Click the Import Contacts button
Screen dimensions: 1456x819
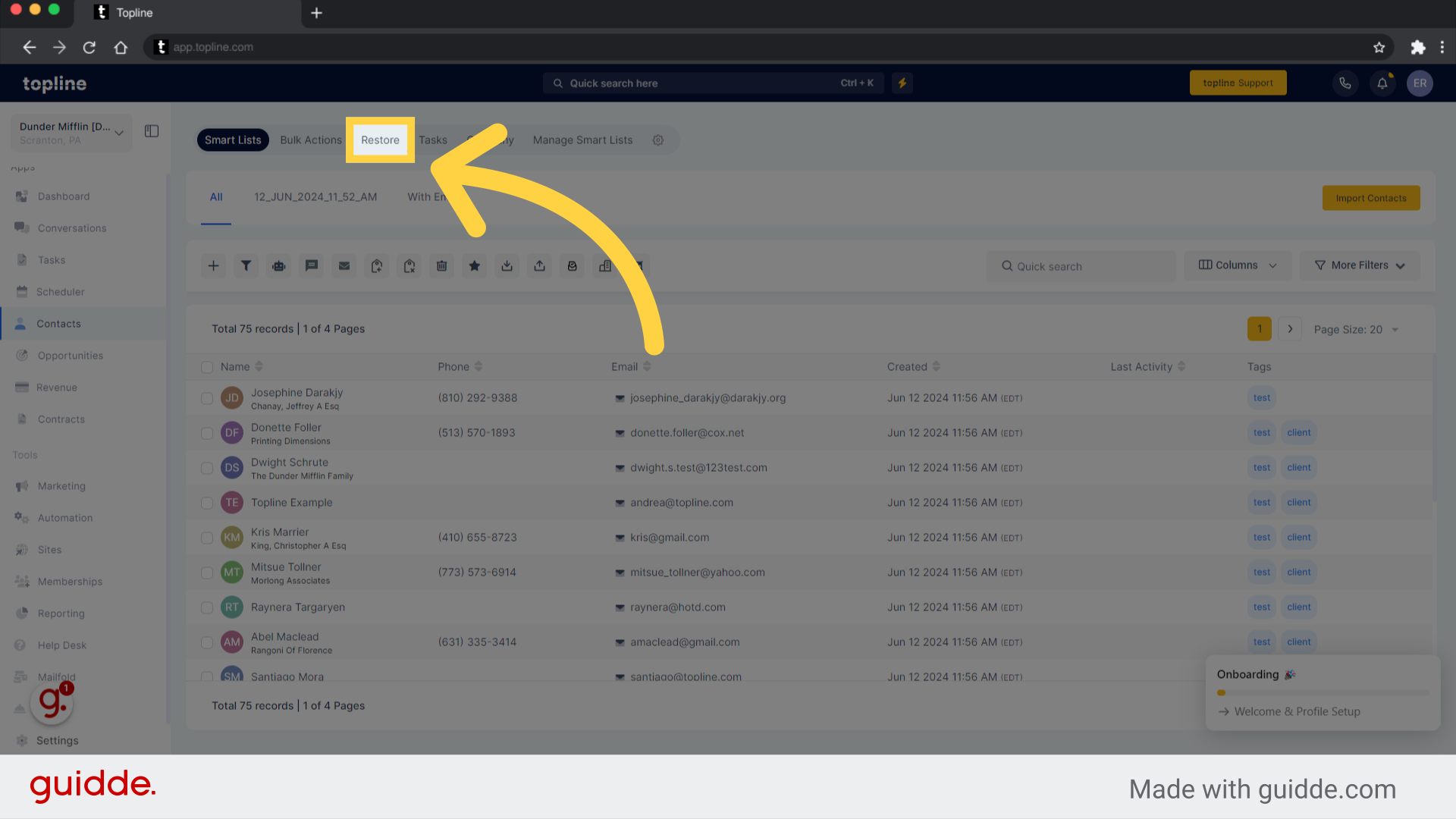coord(1371,198)
